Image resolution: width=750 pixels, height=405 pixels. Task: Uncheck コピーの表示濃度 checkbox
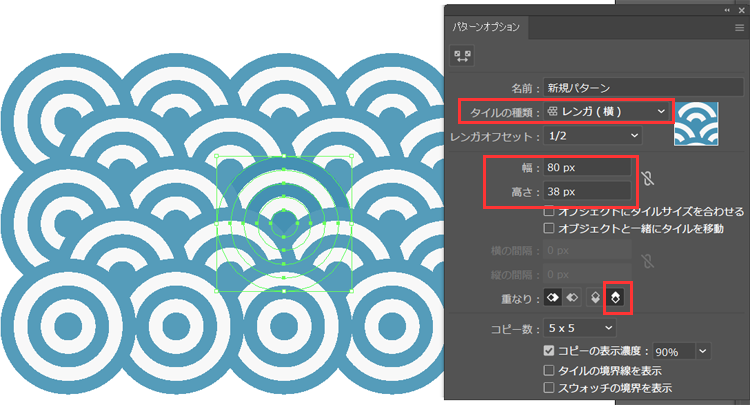549,350
